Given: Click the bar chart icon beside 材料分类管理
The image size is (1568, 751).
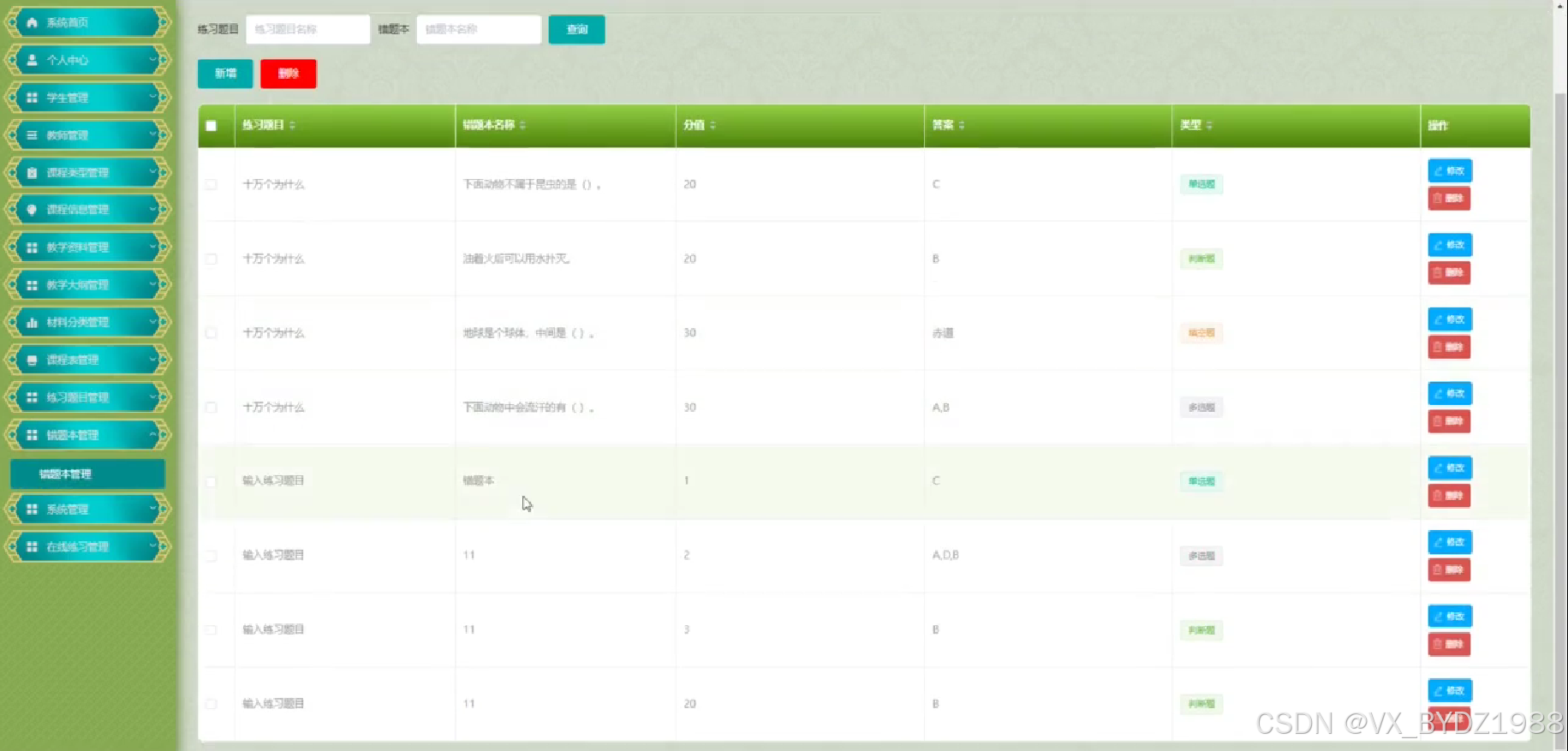Looking at the screenshot, I should tap(32, 322).
